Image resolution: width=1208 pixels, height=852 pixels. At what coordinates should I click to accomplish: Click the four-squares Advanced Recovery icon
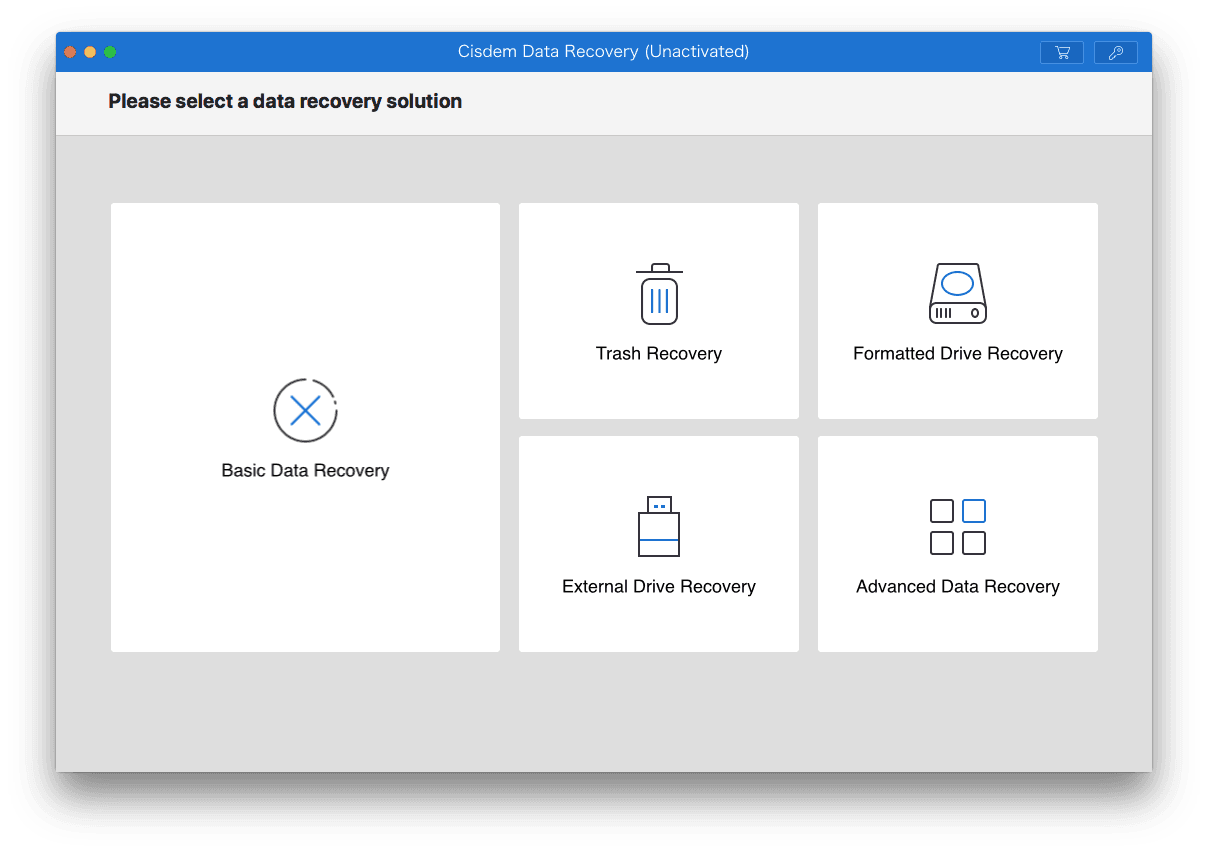pyautogui.click(x=958, y=527)
